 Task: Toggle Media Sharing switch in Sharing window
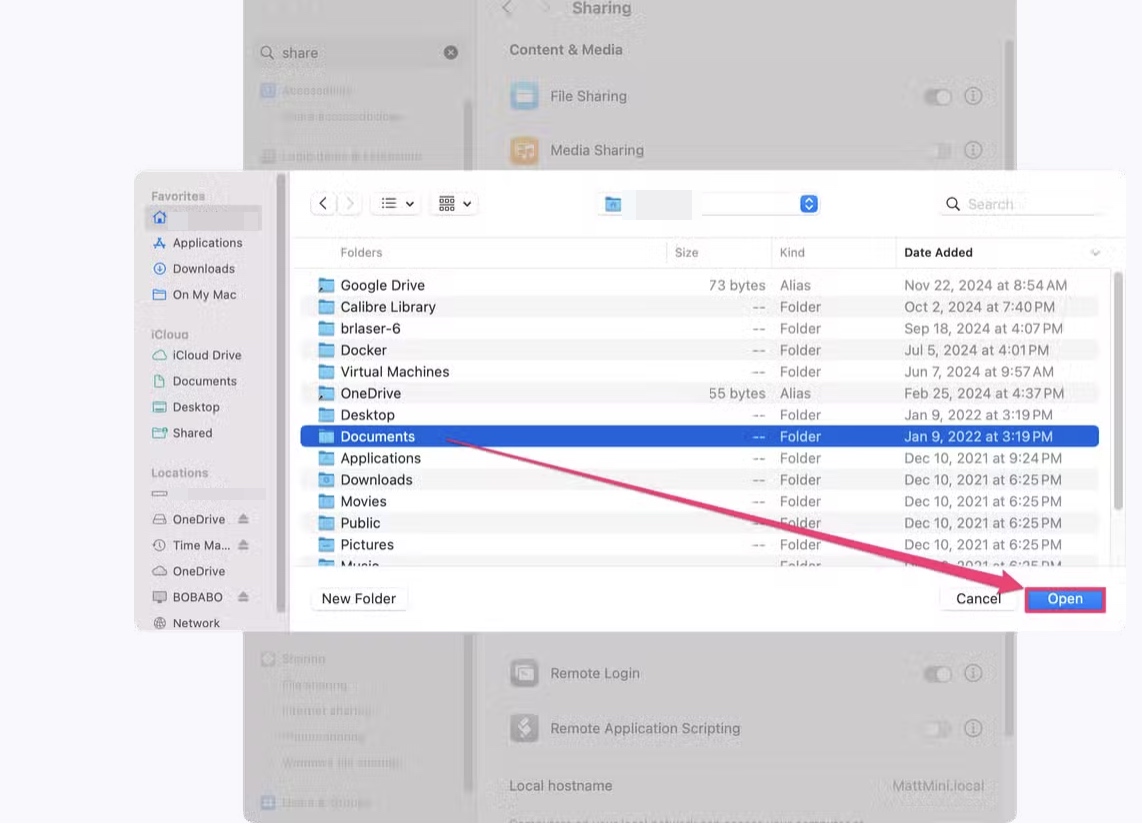click(x=937, y=150)
